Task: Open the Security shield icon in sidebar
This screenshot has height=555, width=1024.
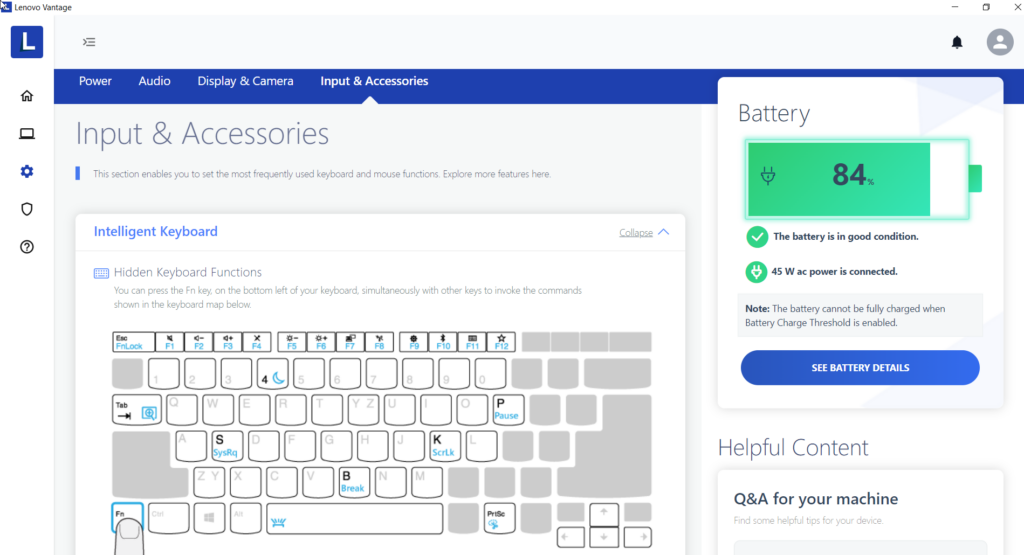Action: click(27, 209)
